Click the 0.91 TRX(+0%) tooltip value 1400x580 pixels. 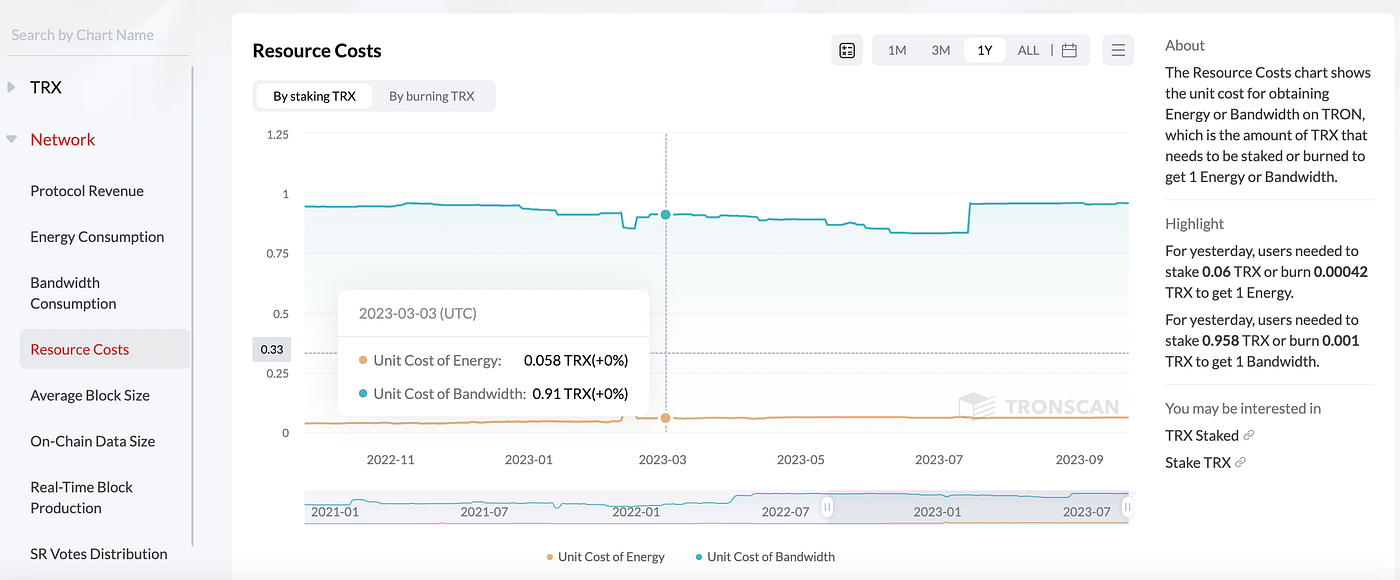click(580, 394)
